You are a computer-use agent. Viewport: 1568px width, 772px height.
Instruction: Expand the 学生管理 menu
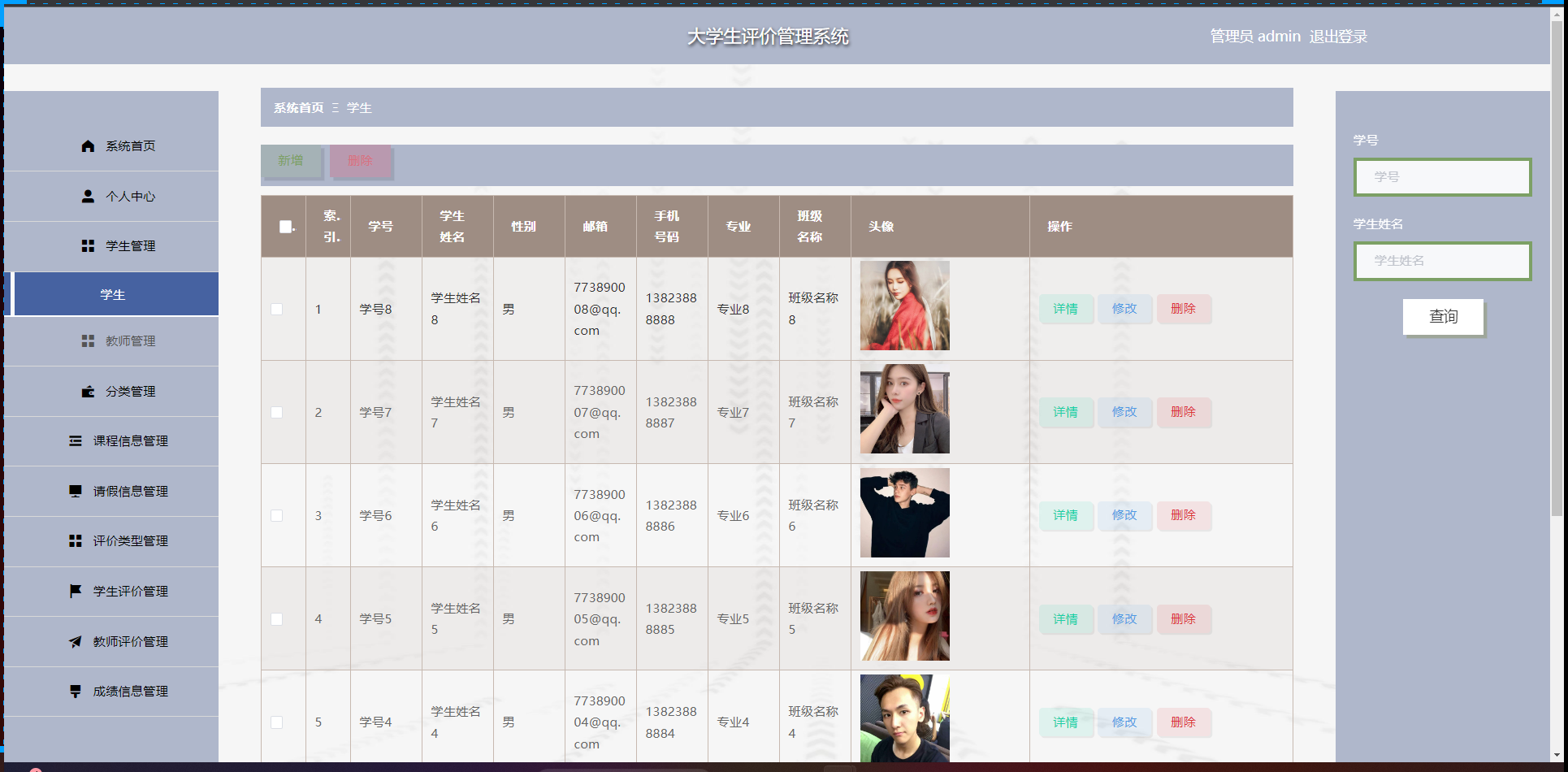111,246
